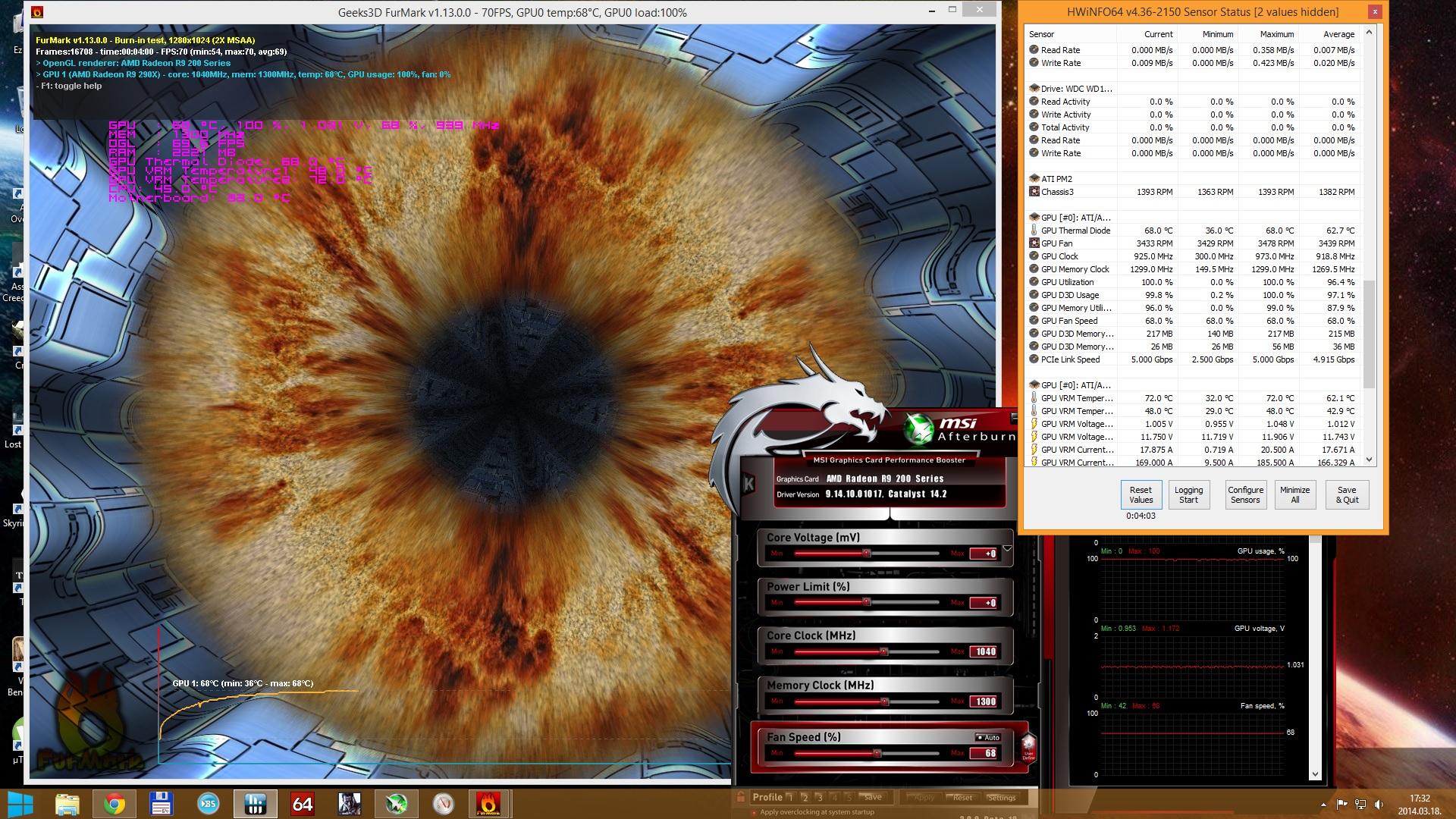Open File Explorer on the taskbar
This screenshot has width=1456, height=819.
[x=67, y=804]
